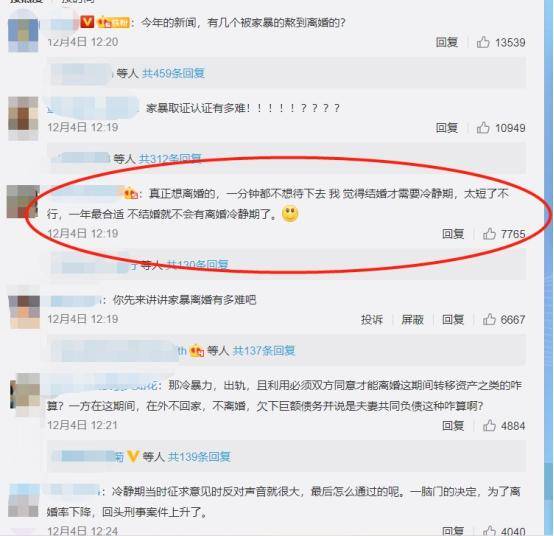Open avatar of the 家暴取证 commenter
The height and width of the screenshot is (536, 554).
pyautogui.click(x=23, y=118)
